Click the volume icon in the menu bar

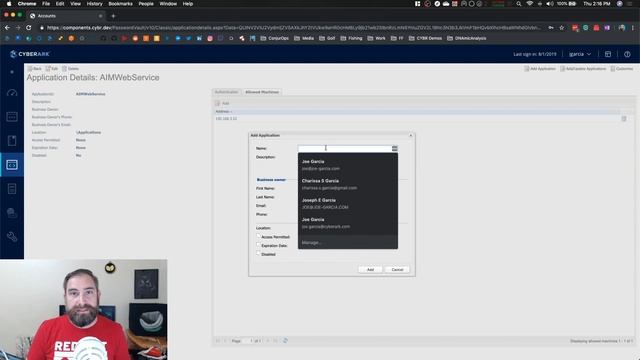(550, 4)
